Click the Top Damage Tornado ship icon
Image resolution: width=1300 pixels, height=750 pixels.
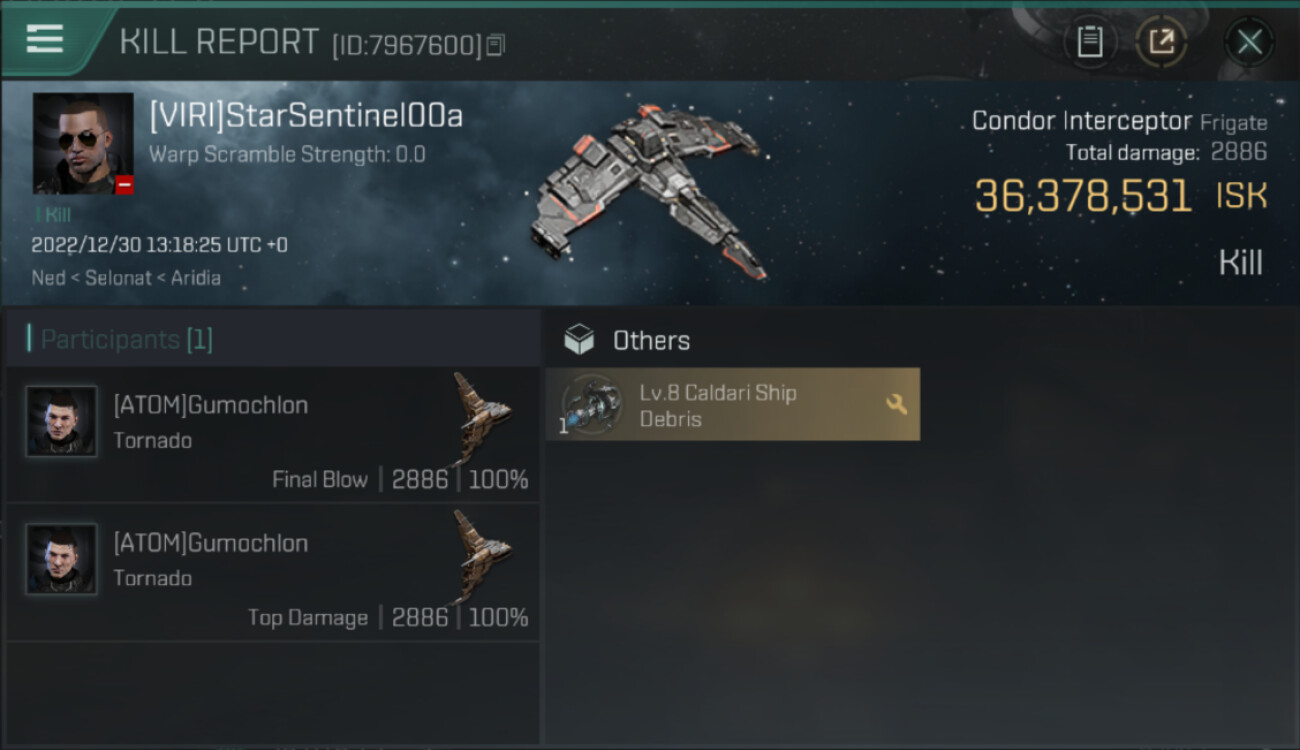coord(480,556)
